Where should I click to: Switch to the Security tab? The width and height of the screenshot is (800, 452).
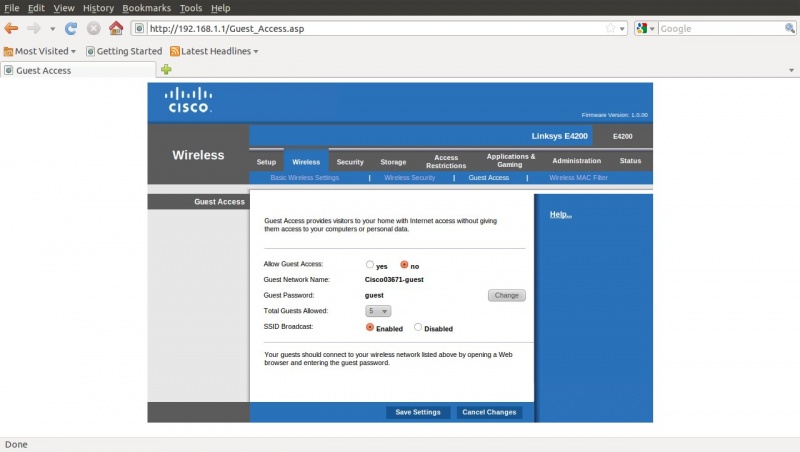pyautogui.click(x=350, y=161)
